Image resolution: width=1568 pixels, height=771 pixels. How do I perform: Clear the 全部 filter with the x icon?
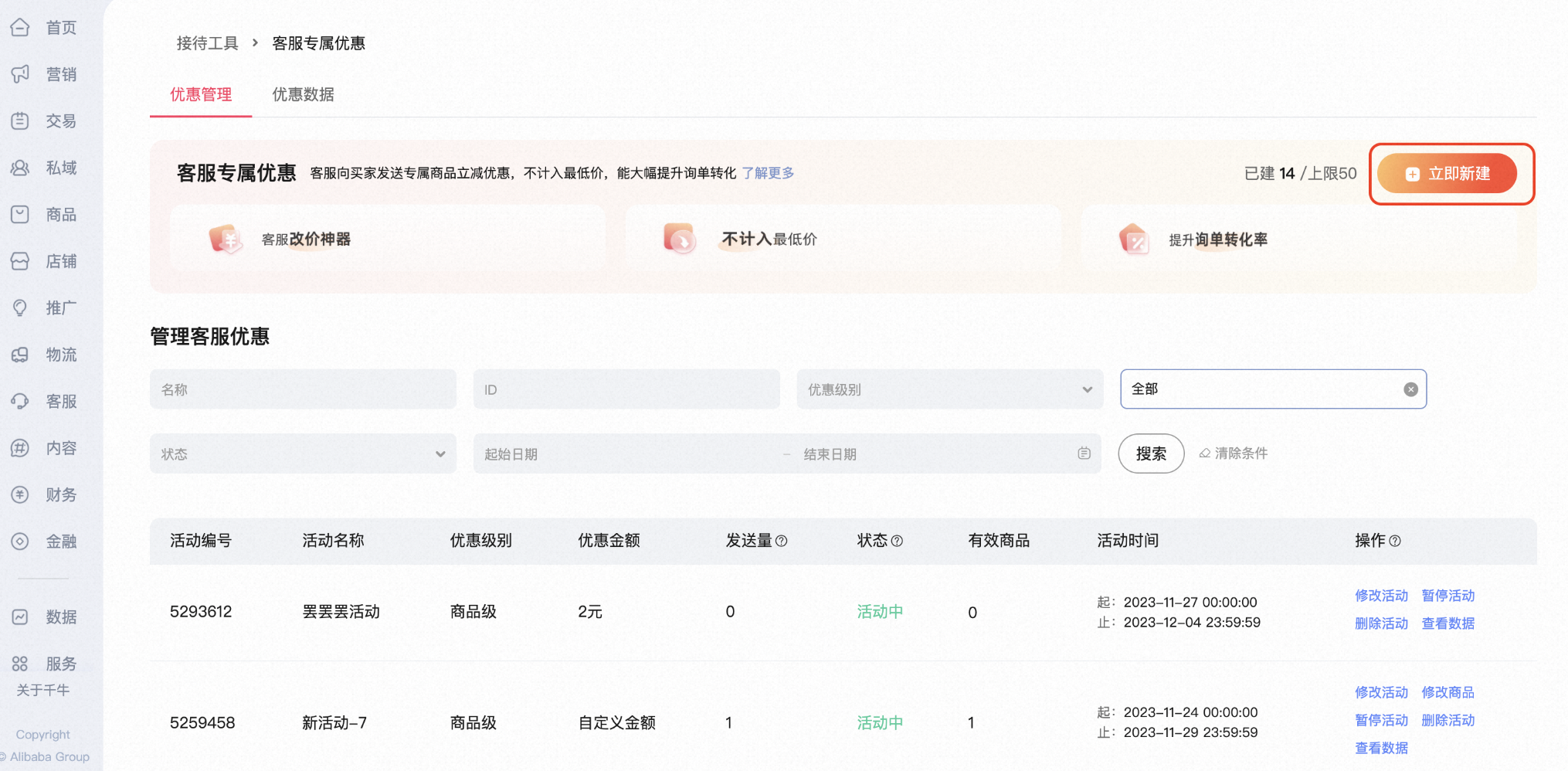(x=1410, y=389)
